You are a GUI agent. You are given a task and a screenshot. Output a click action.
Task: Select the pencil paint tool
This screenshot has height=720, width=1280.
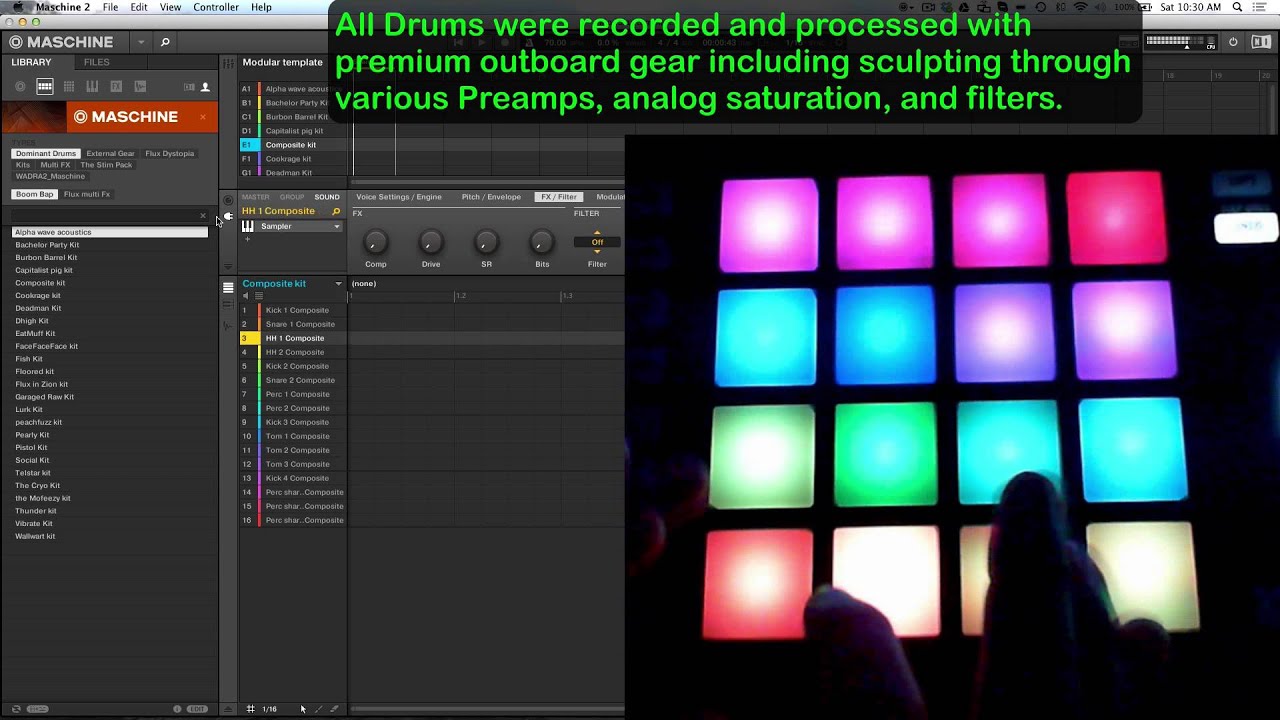pos(319,709)
